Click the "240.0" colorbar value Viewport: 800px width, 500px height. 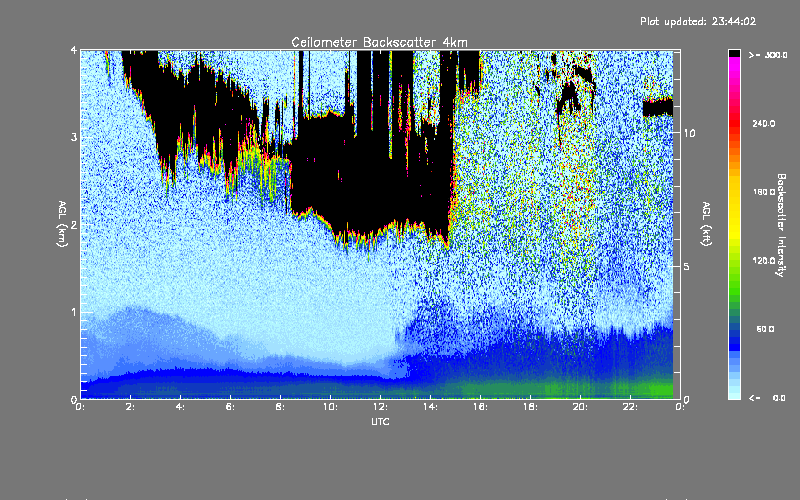[x=764, y=123]
